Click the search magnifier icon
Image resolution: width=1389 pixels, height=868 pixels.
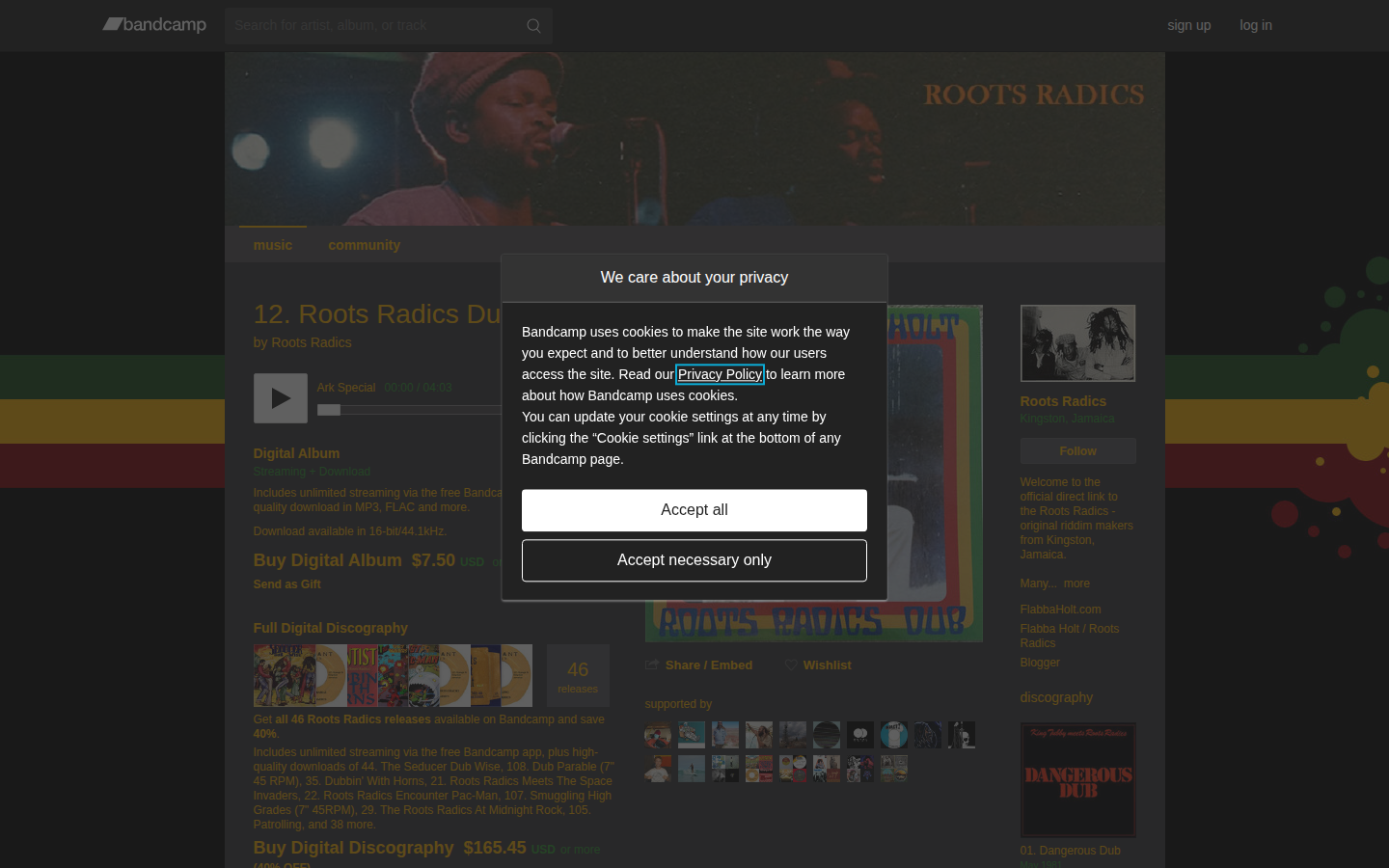(533, 26)
